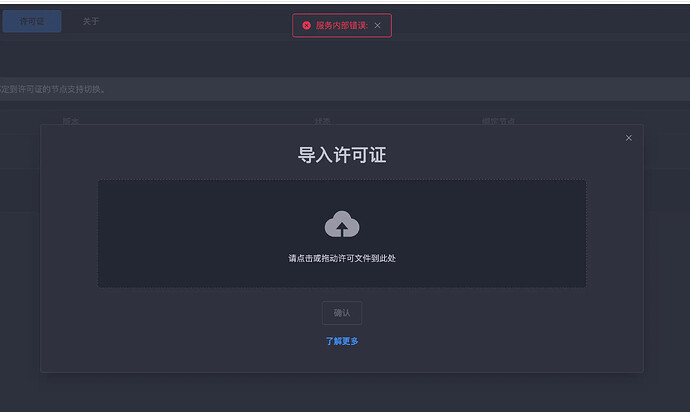Click the 绑定节点 column header
This screenshot has width=690, height=412.
tap(499, 121)
